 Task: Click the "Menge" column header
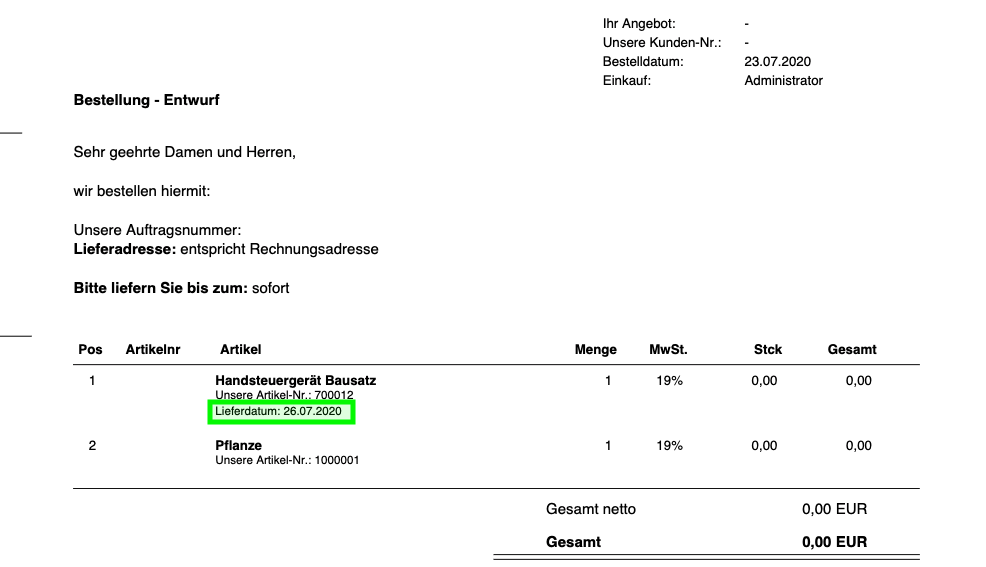(x=595, y=350)
